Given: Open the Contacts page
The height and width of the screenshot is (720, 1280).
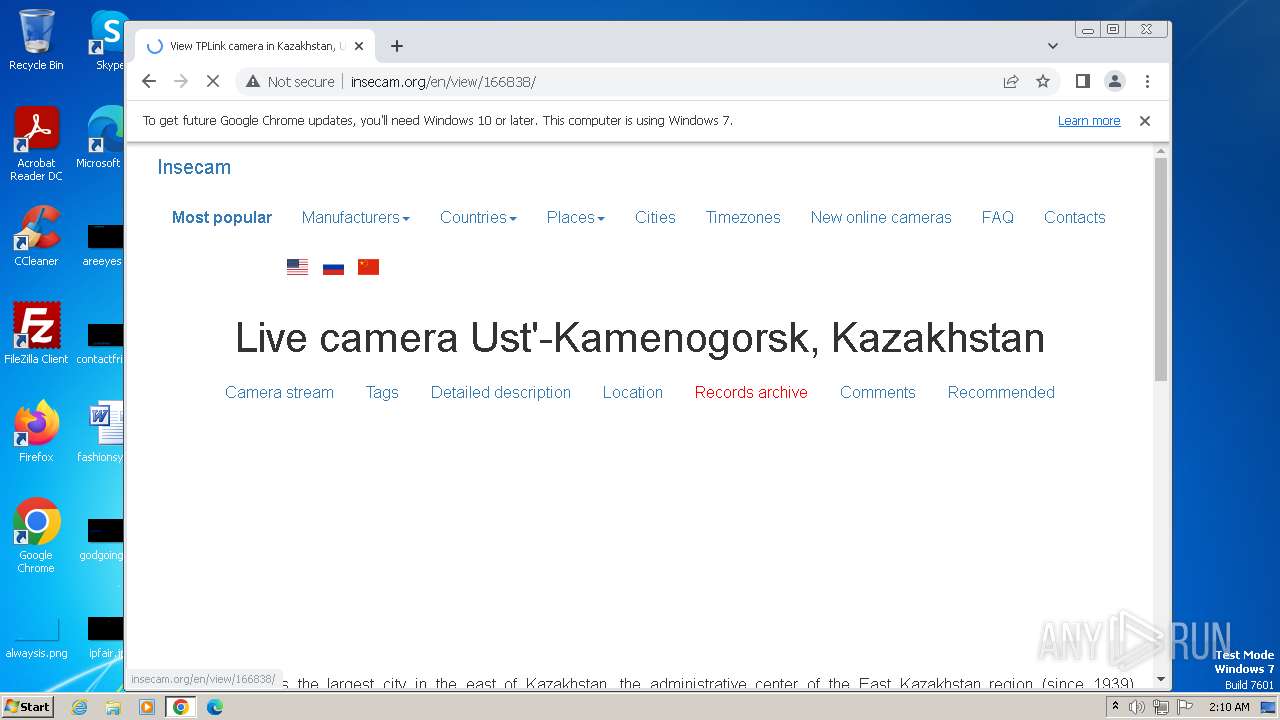Looking at the screenshot, I should click(x=1075, y=217).
